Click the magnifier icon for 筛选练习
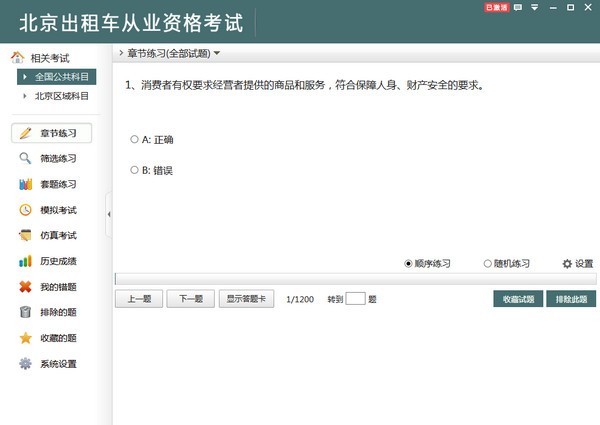This screenshot has width=600, height=425. (x=25, y=159)
